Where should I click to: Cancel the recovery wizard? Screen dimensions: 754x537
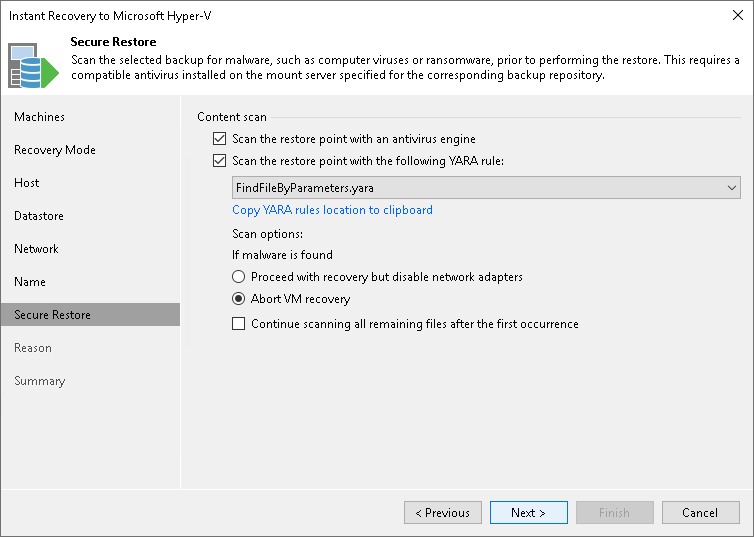point(701,512)
